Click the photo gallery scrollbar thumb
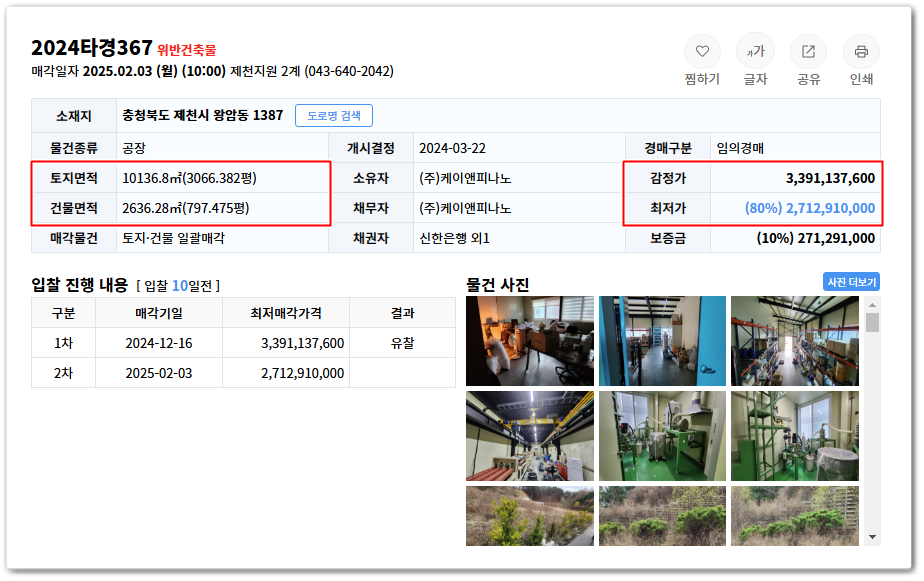Viewport: 924px width, 581px height. 872,322
